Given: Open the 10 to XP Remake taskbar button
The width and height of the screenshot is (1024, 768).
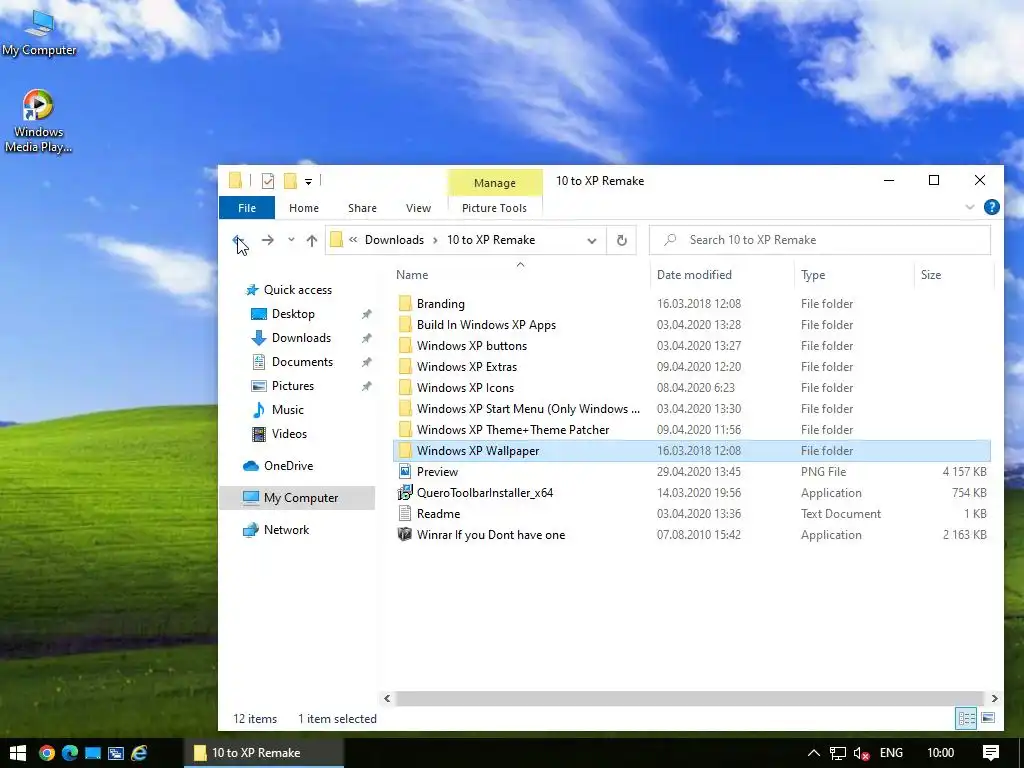Looking at the screenshot, I should [264, 753].
